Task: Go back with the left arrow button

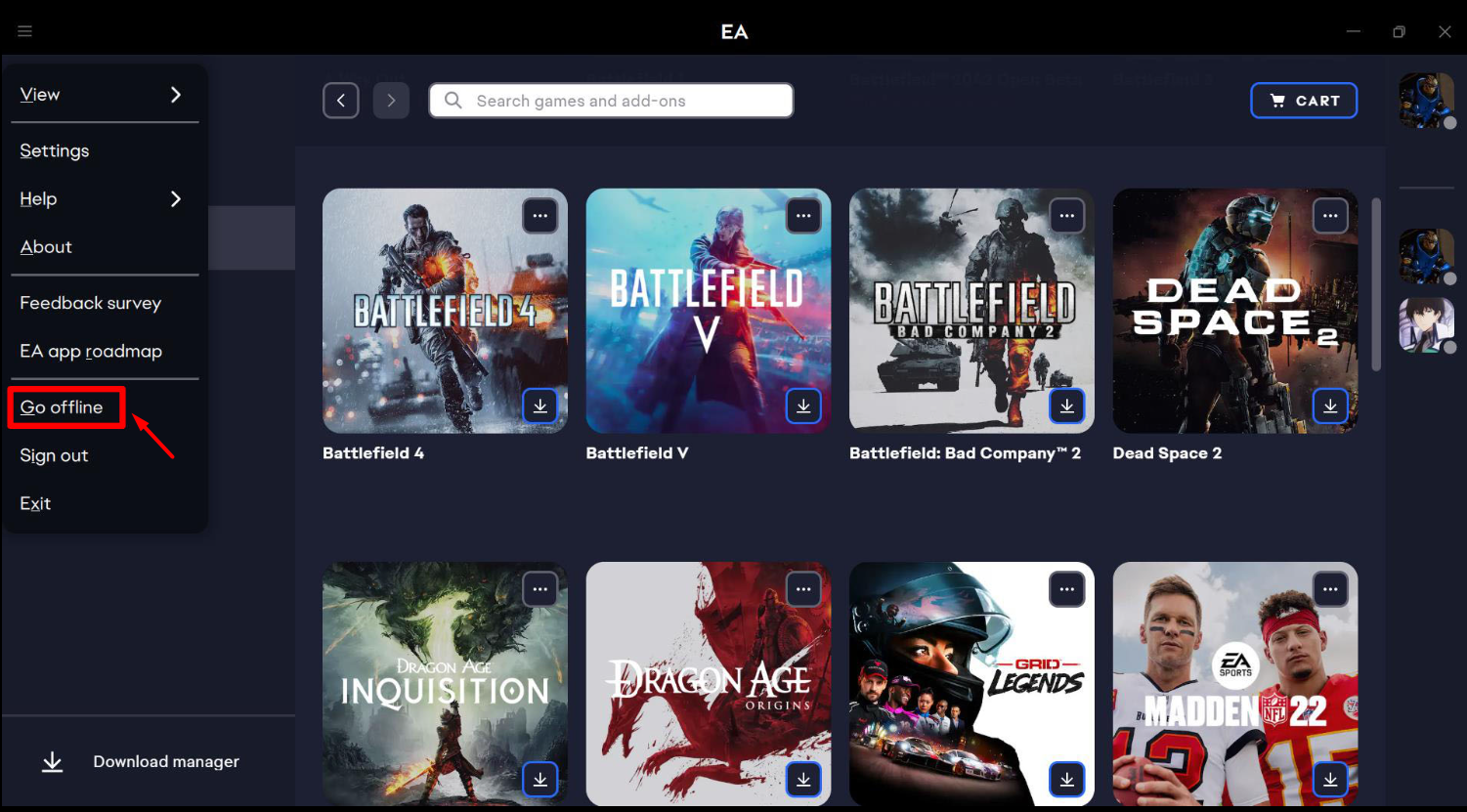Action: point(341,101)
